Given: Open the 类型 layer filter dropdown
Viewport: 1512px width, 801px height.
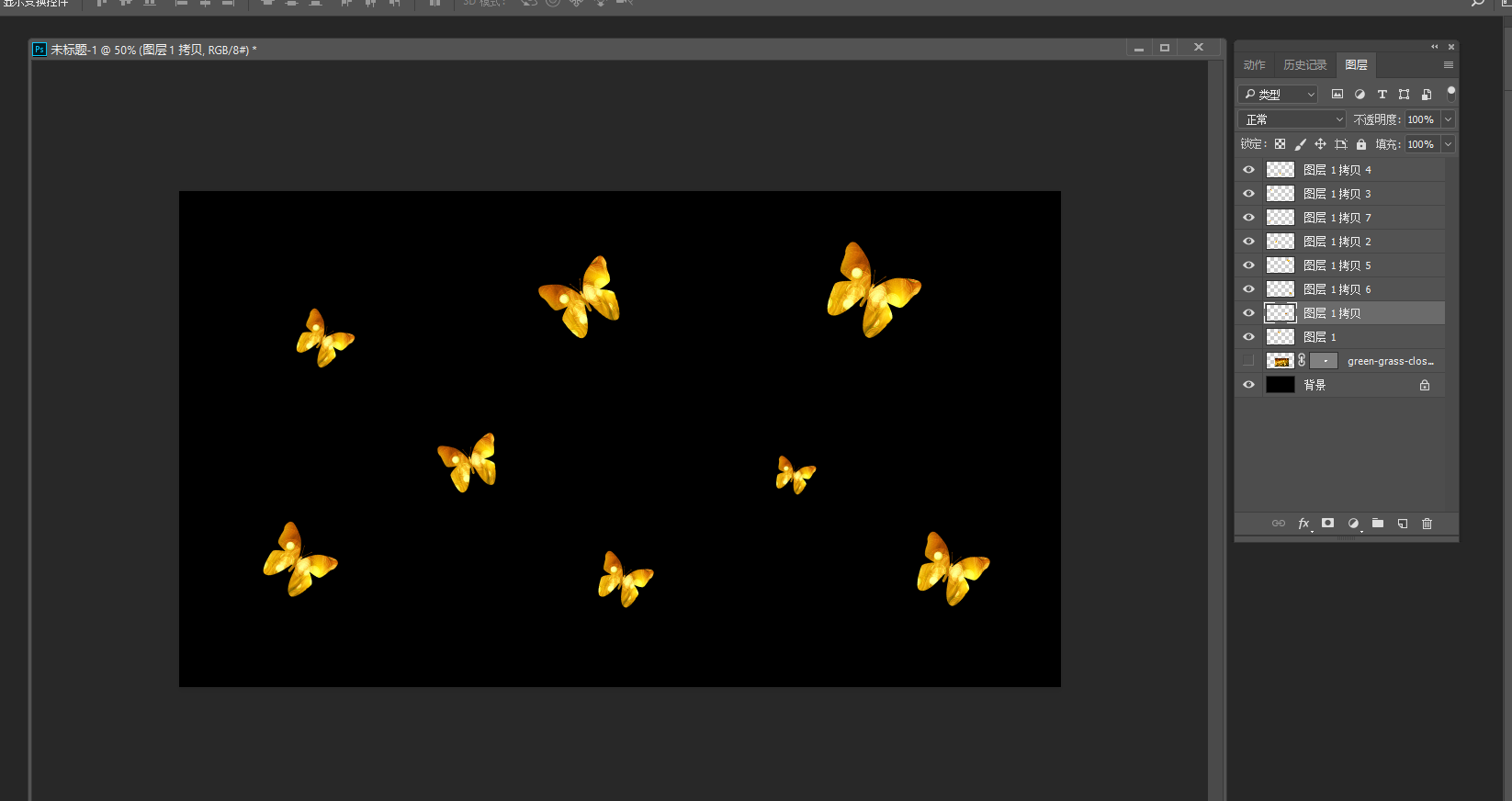Looking at the screenshot, I should [x=1278, y=94].
